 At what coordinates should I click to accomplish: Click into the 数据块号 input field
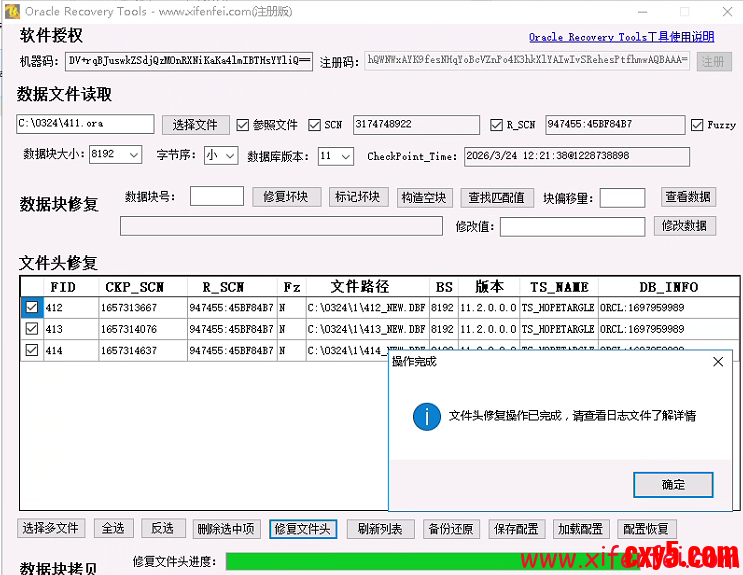pyautogui.click(x=216, y=197)
